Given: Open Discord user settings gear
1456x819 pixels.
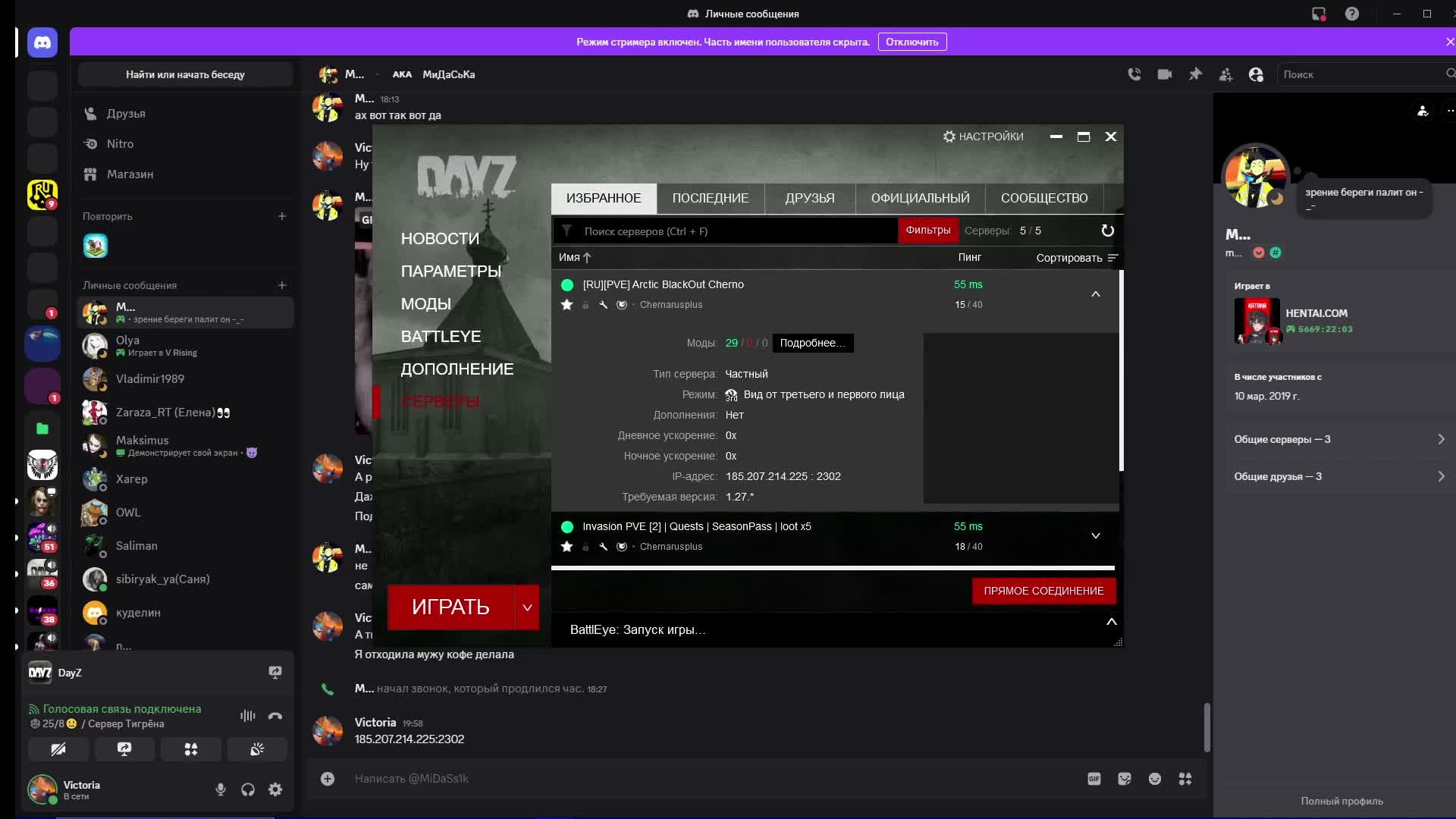Looking at the screenshot, I should pos(275,789).
